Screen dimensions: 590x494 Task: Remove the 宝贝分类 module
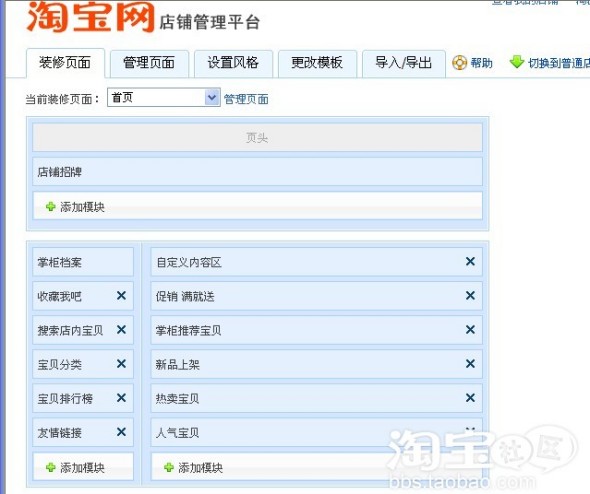coord(121,364)
